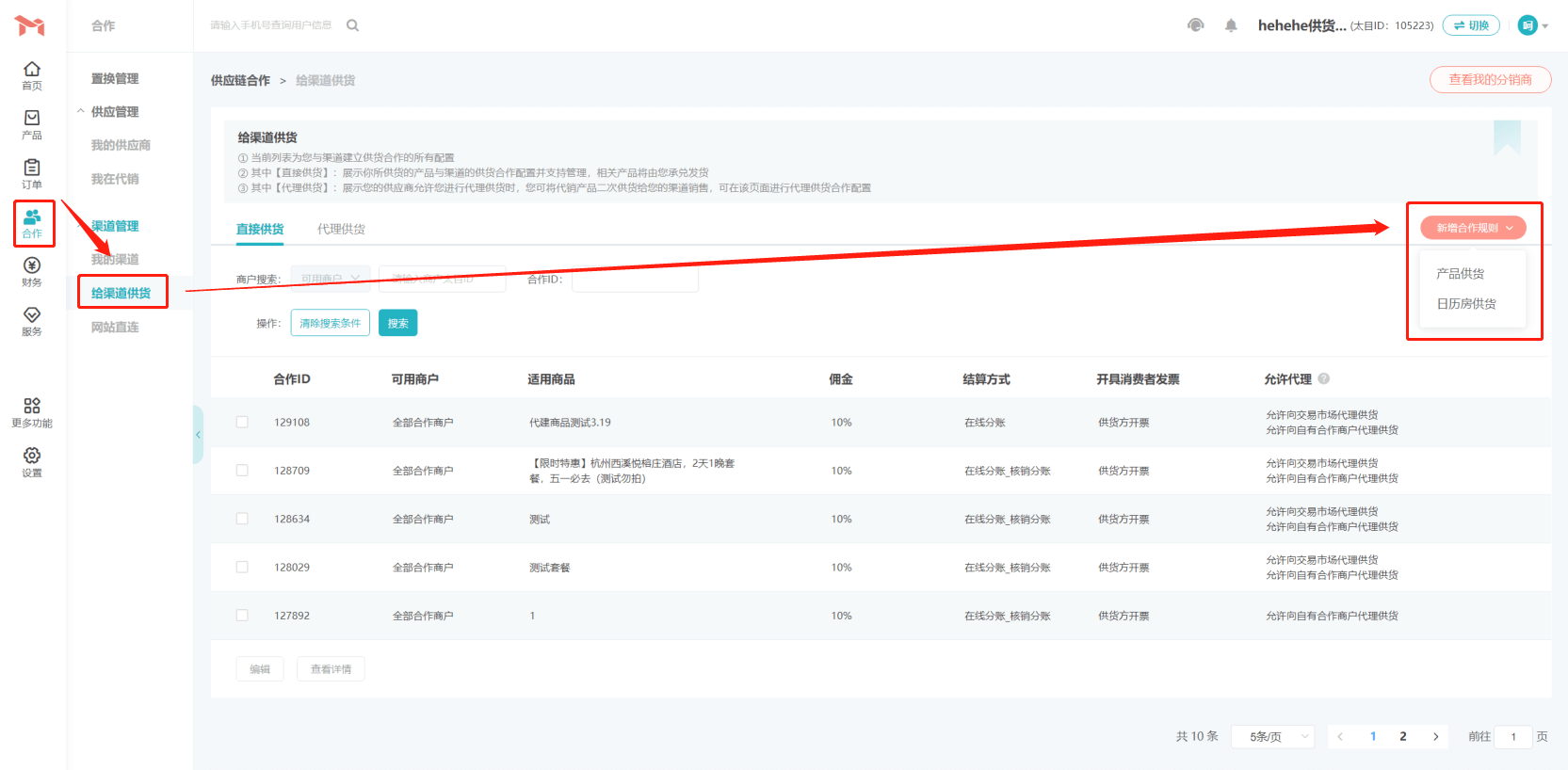Open the notifications bell icon
The width and height of the screenshot is (1568, 770).
(x=1231, y=25)
